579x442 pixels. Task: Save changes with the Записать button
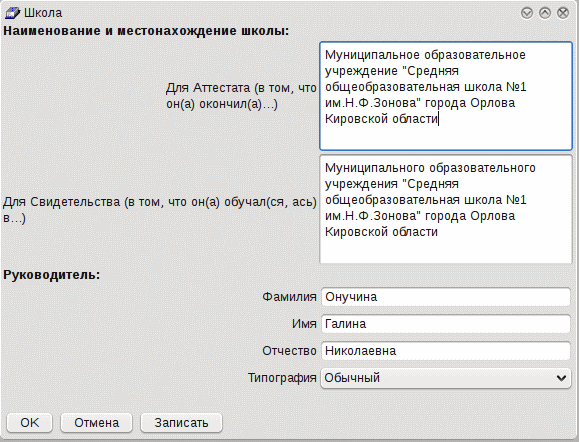pos(181,422)
